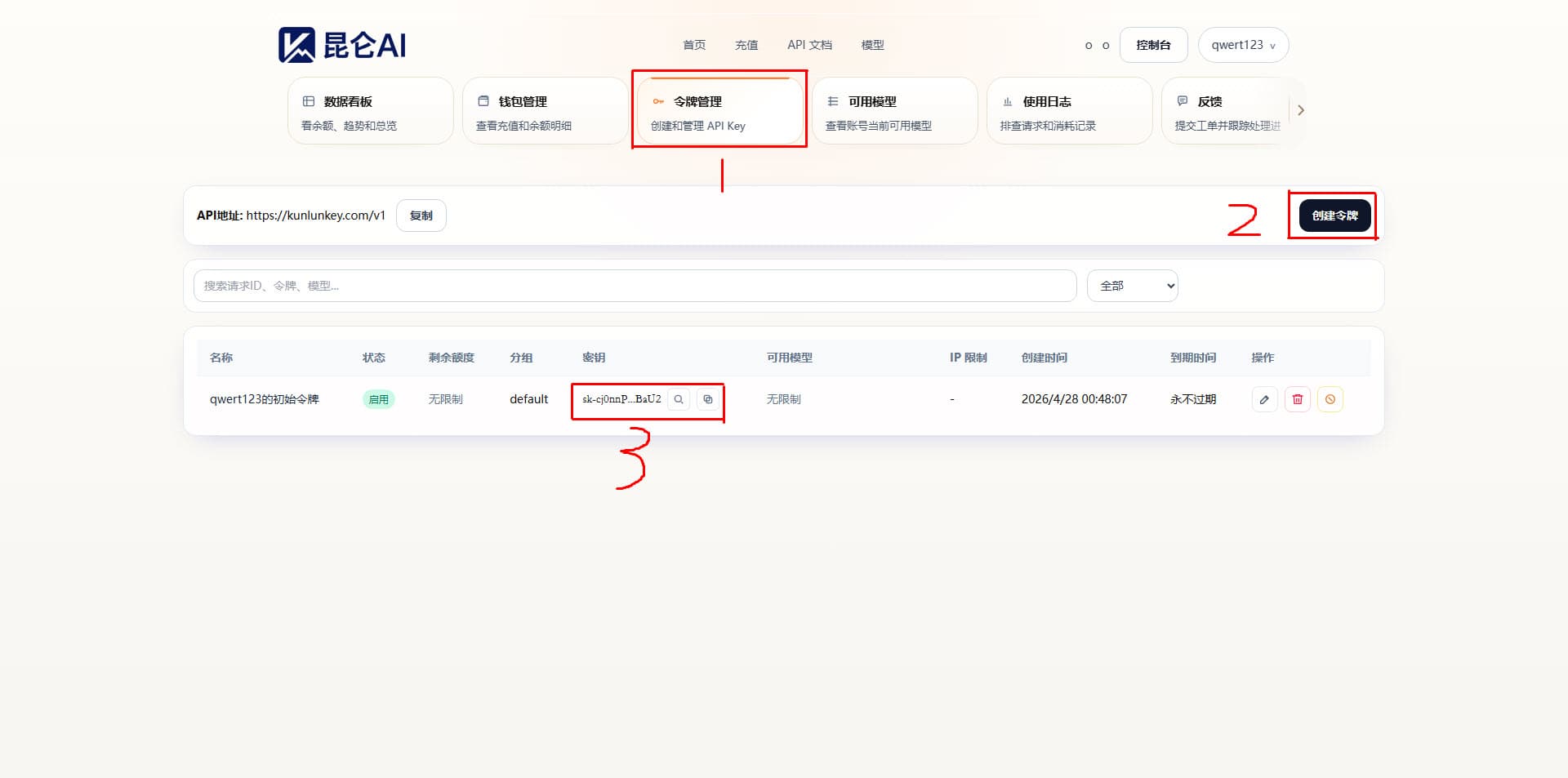Open the 全部 filter dropdown
Screen dimensions: 1568x778
tap(1133, 286)
